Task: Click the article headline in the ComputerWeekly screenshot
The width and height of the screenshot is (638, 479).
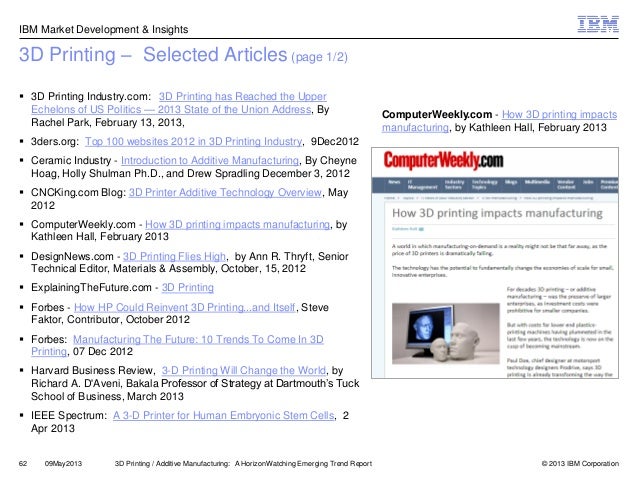Action: click(497, 213)
